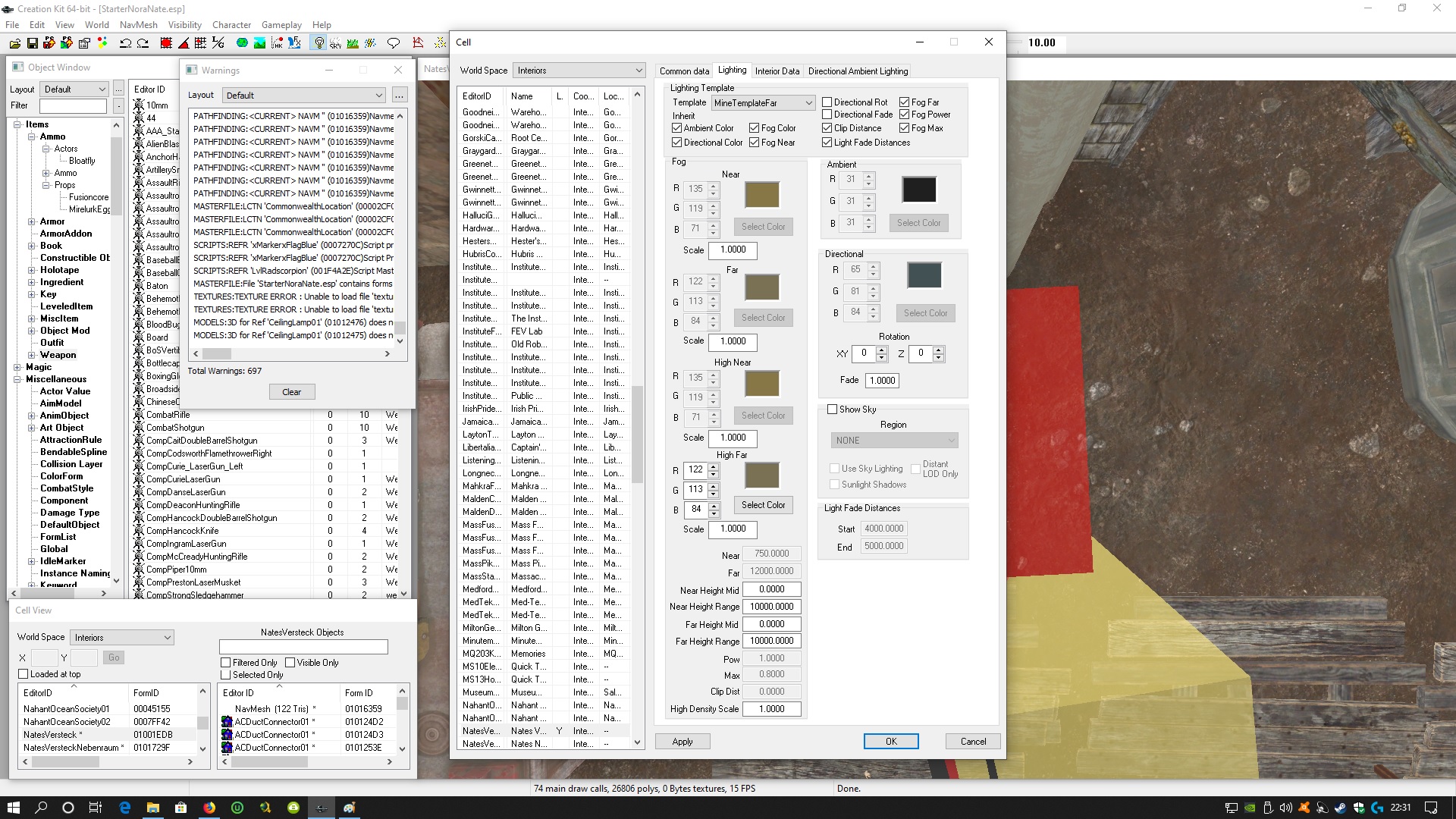This screenshot has width=1456, height=819.
Task: Disable the Fog Color inherit checkbox
Action: (755, 128)
